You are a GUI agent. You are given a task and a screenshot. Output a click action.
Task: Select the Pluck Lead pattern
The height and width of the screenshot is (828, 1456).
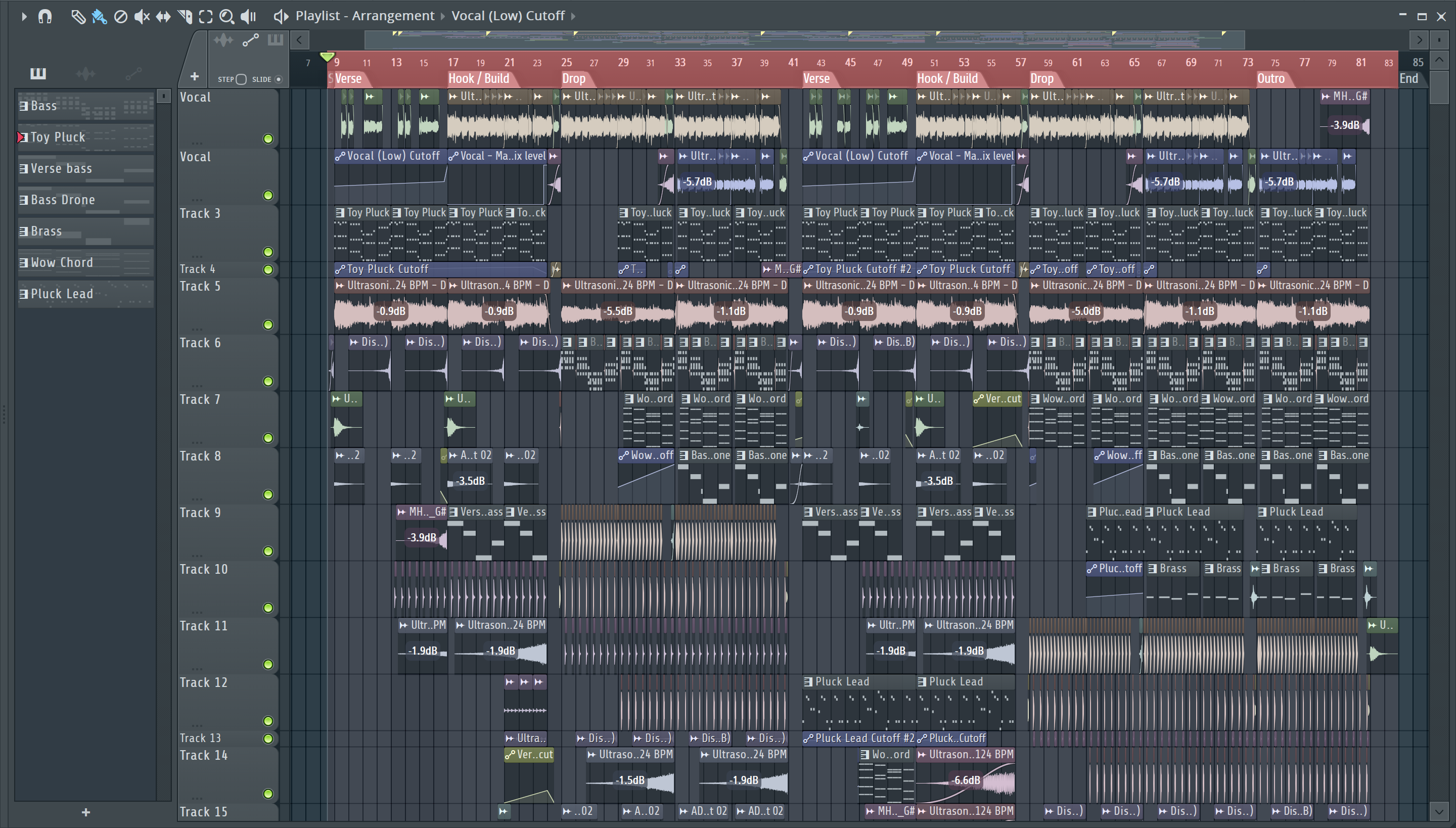pos(85,293)
